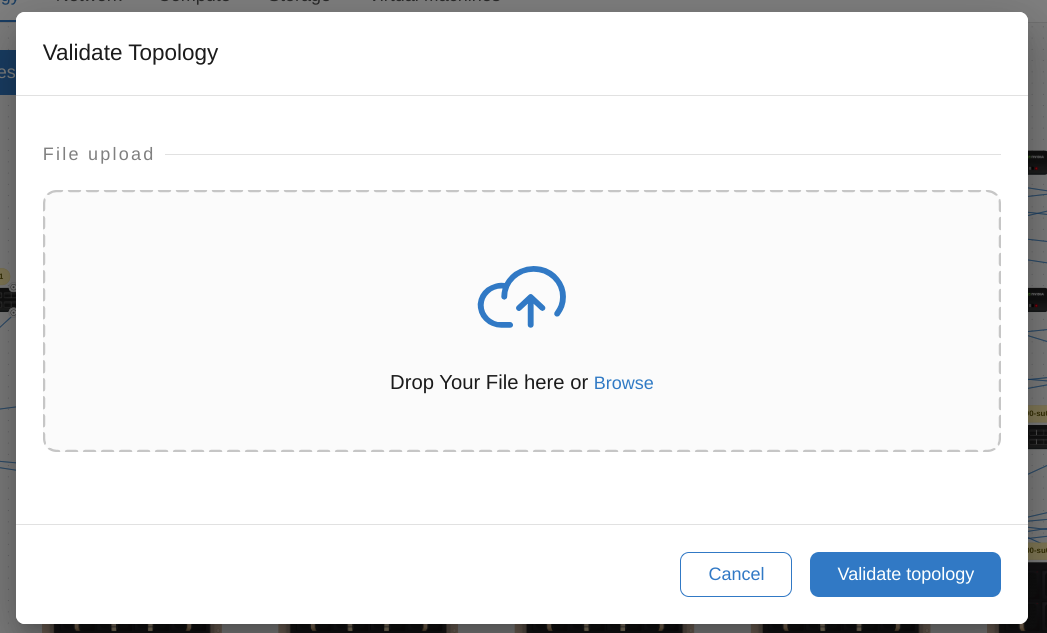Click the Validate topology button
1047x633 pixels.
pos(905,574)
